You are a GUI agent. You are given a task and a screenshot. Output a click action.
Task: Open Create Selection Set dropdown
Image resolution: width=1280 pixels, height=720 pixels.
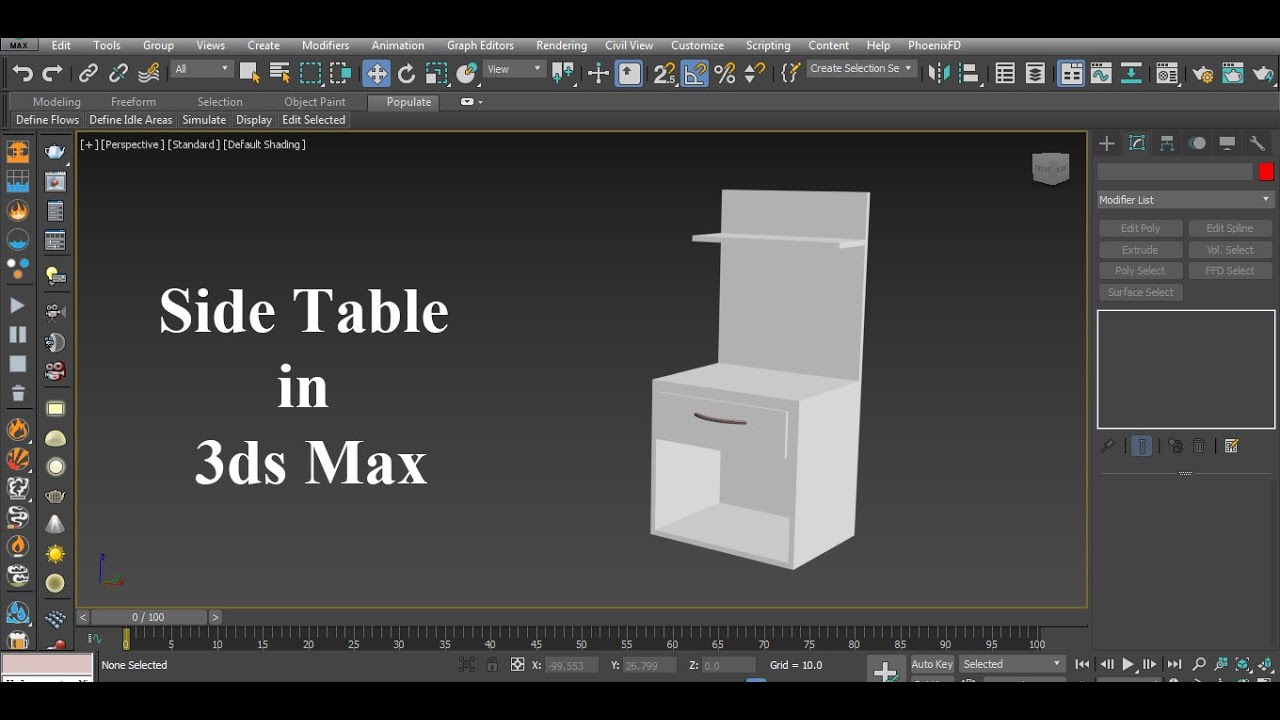(x=860, y=68)
